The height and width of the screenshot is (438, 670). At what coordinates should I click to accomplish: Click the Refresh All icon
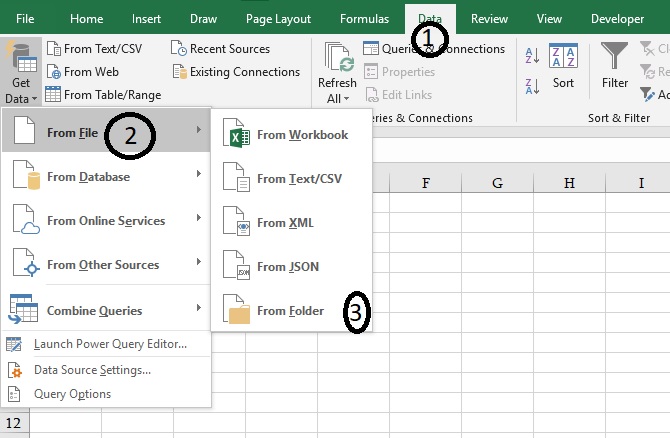tap(338, 57)
